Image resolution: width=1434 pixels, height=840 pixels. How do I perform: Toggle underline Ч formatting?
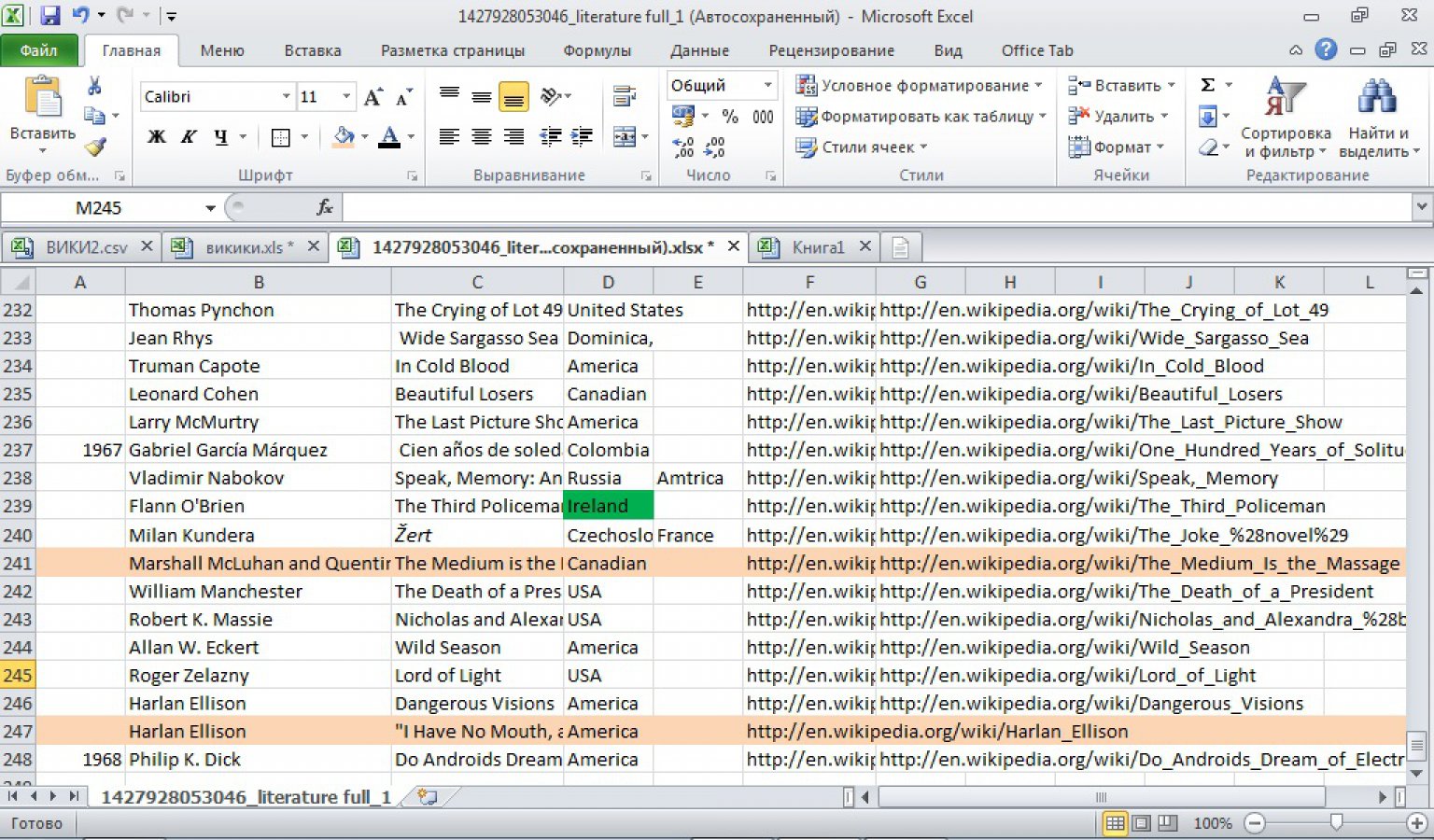click(220, 137)
